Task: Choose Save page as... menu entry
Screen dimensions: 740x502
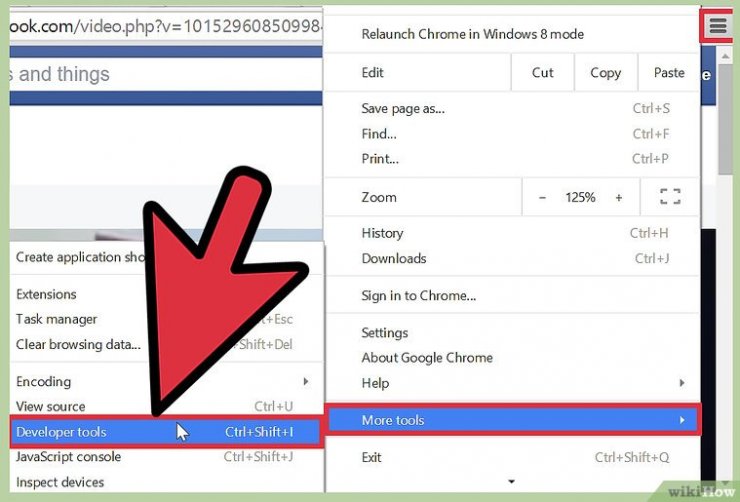Action: [512, 109]
